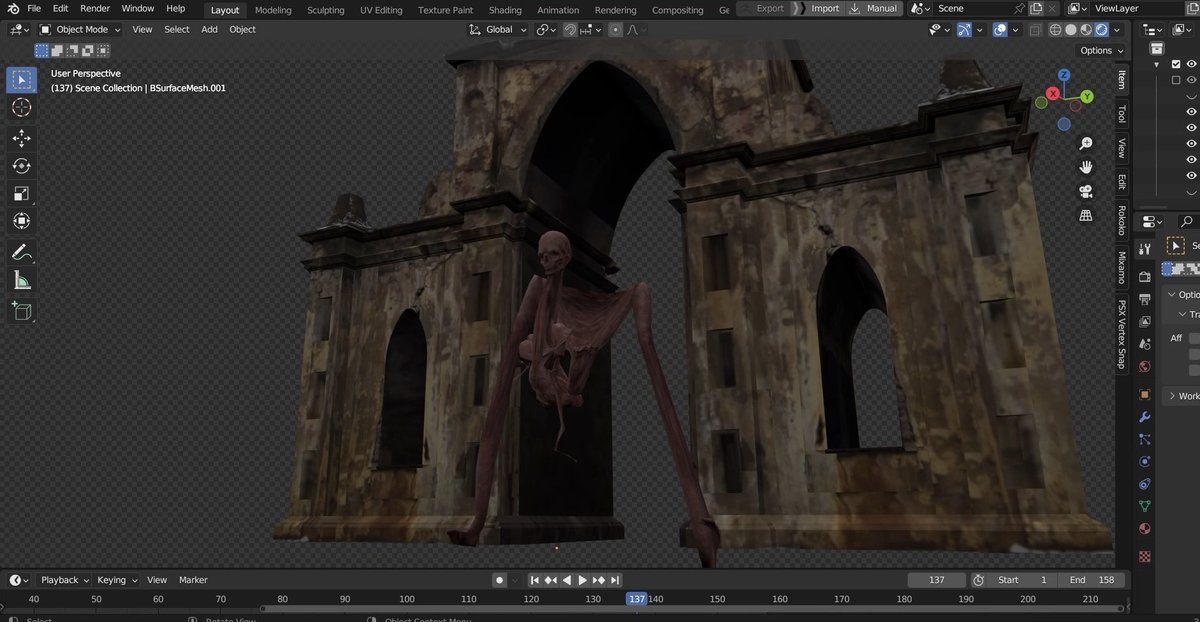The width and height of the screenshot is (1200, 622).
Task: Click the Manual button
Action: pos(874,8)
